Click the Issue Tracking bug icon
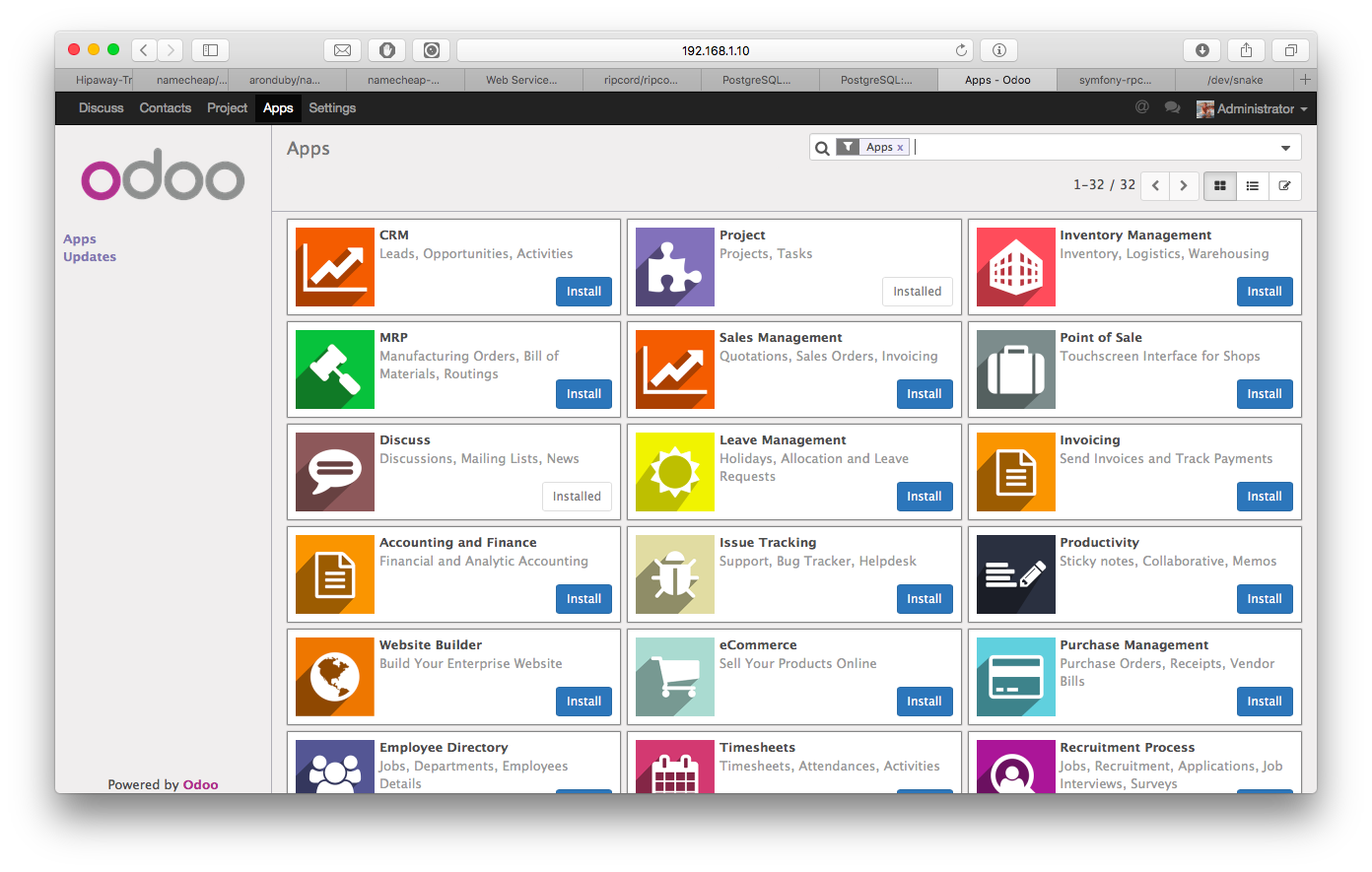 pos(674,574)
